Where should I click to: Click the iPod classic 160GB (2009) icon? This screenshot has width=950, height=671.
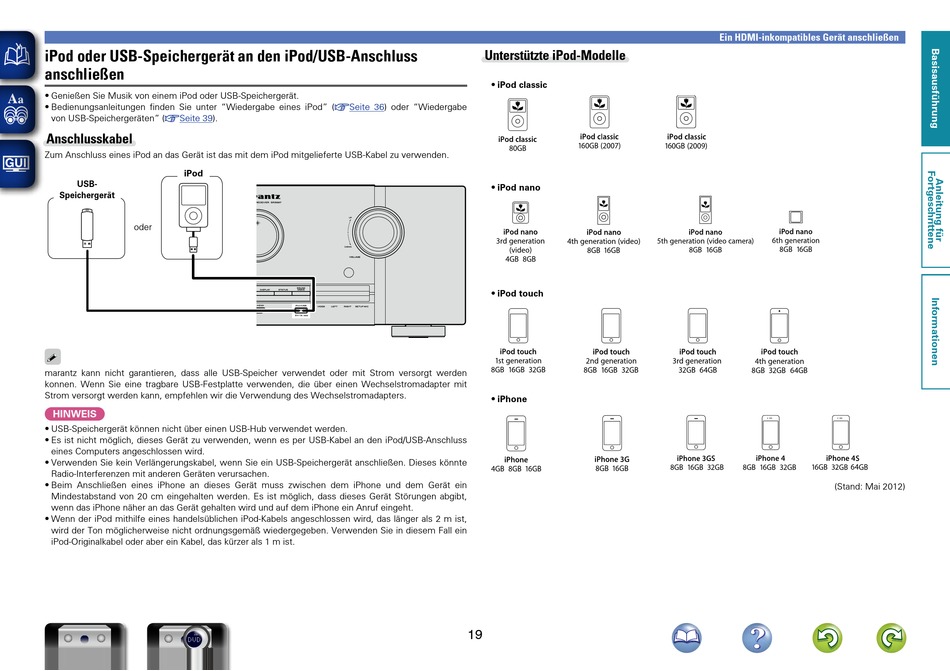pos(686,112)
